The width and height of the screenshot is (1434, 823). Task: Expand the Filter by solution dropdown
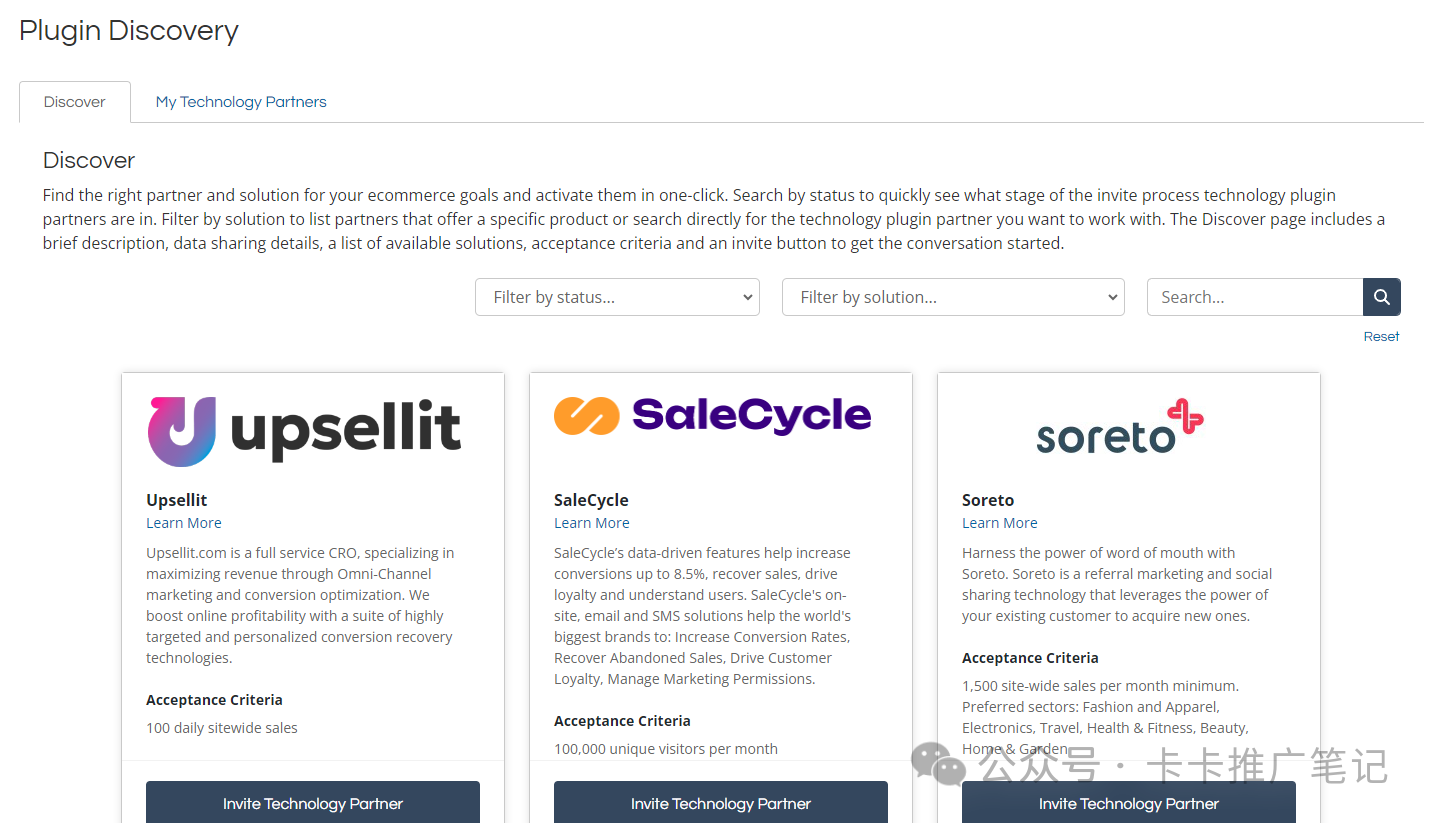coord(953,297)
